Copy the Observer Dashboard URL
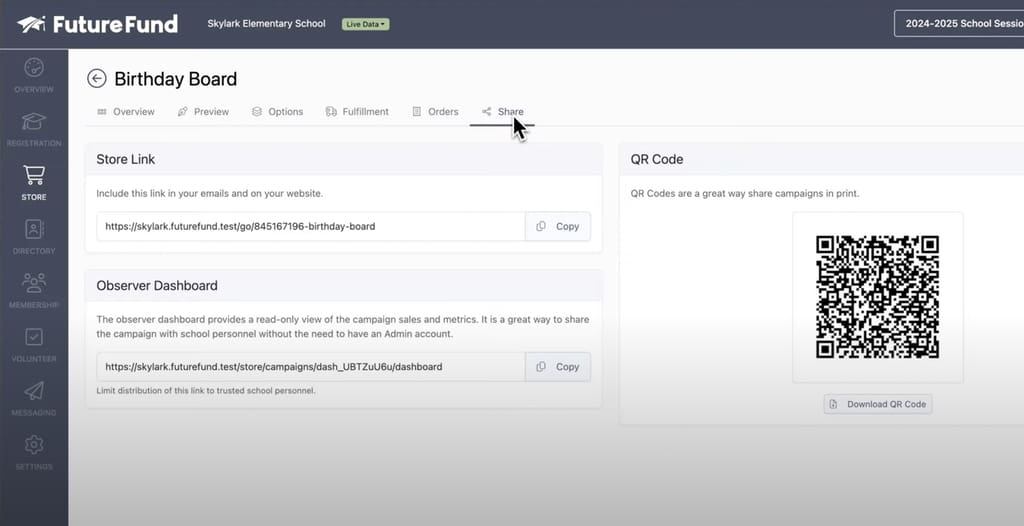 coord(558,367)
